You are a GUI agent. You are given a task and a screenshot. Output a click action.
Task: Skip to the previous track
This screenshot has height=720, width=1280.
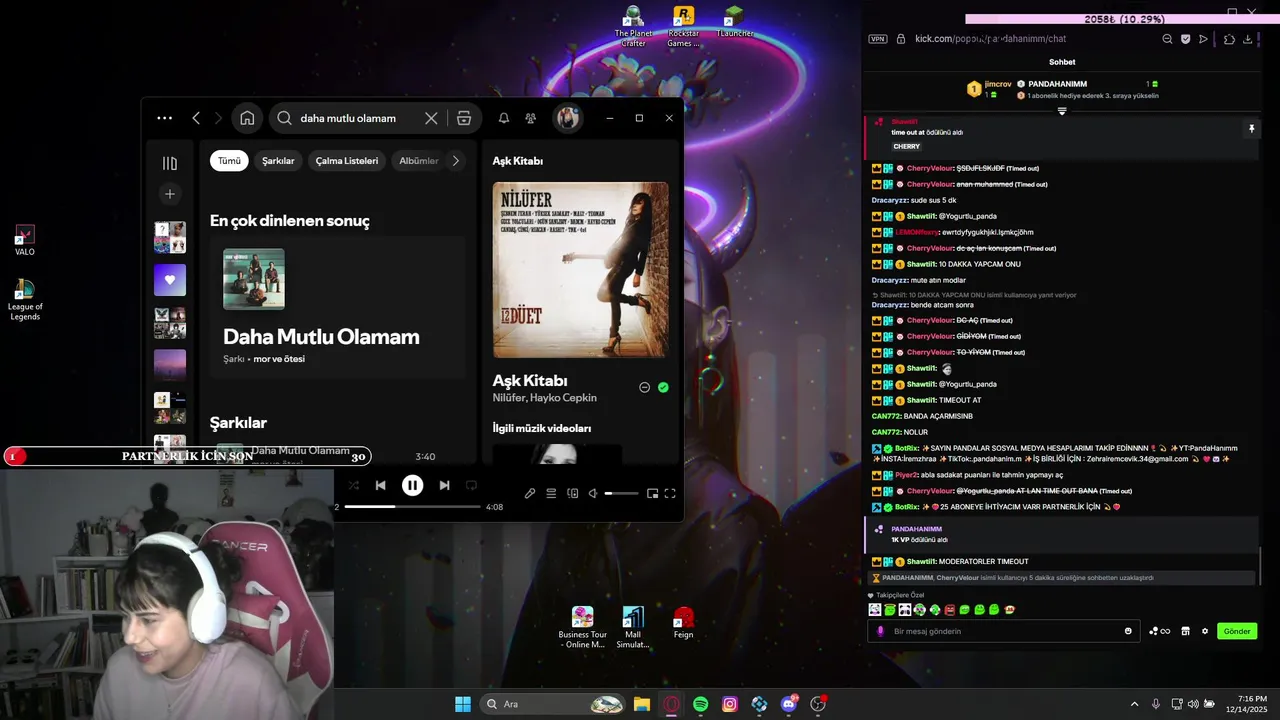[x=380, y=485]
